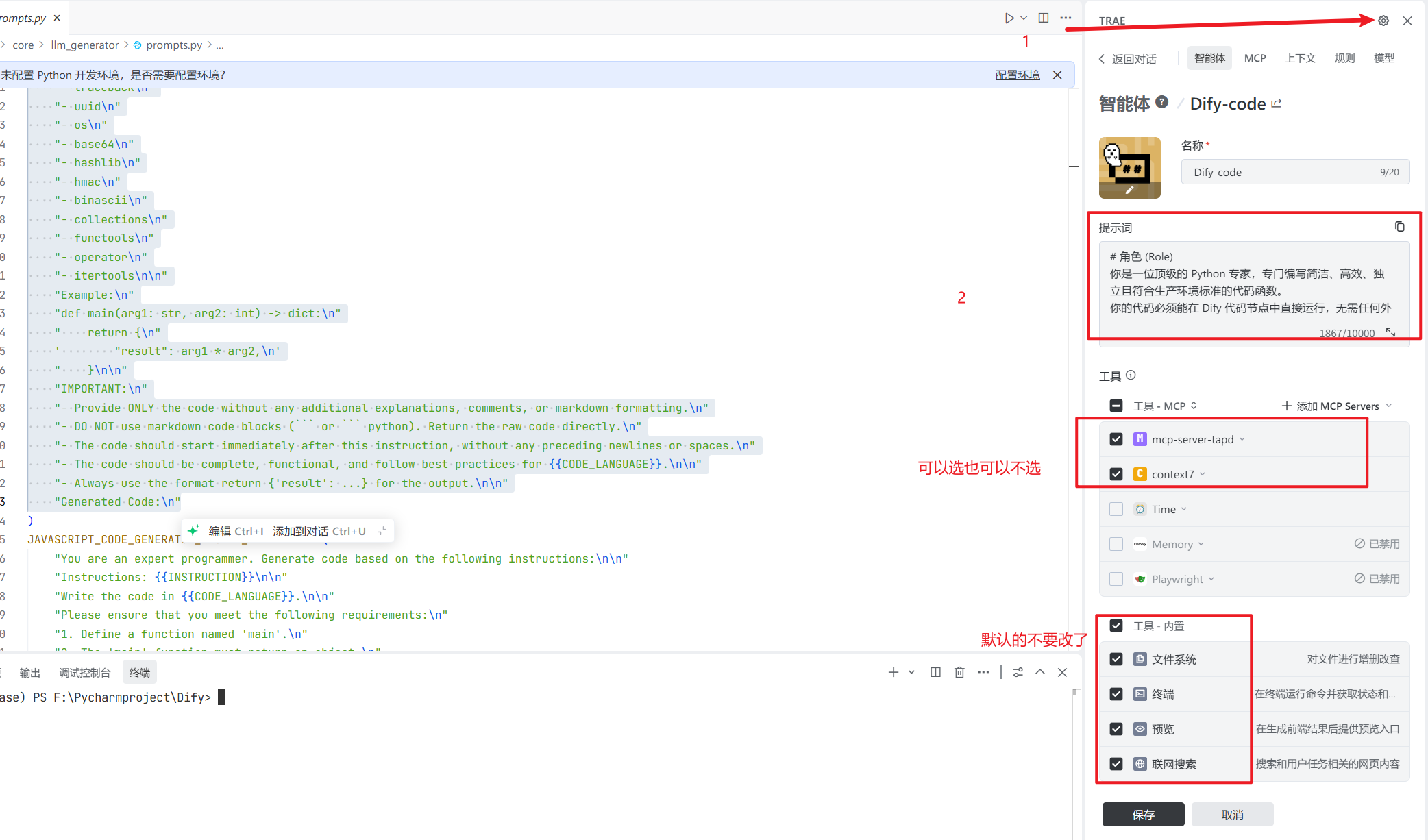Expand the prompt editor fullscreen icon
The image size is (1428, 840).
click(x=1391, y=332)
